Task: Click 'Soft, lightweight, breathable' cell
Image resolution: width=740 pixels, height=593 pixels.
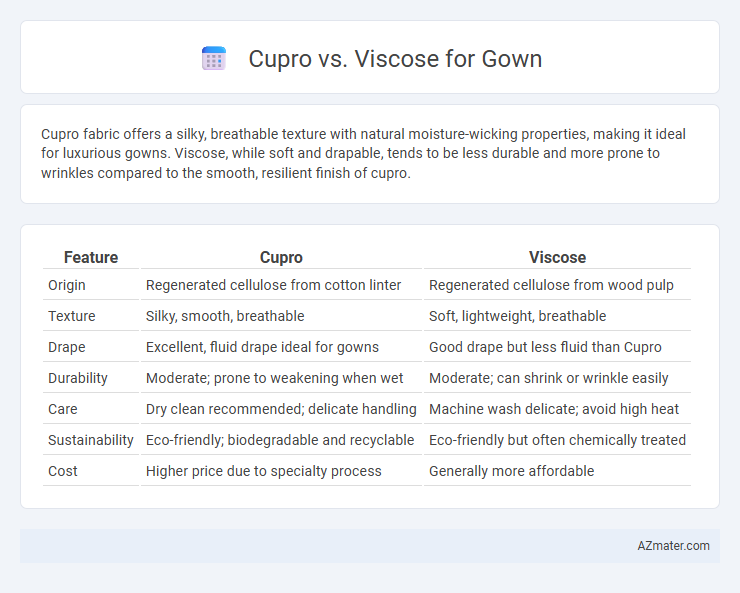Action: coord(517,316)
